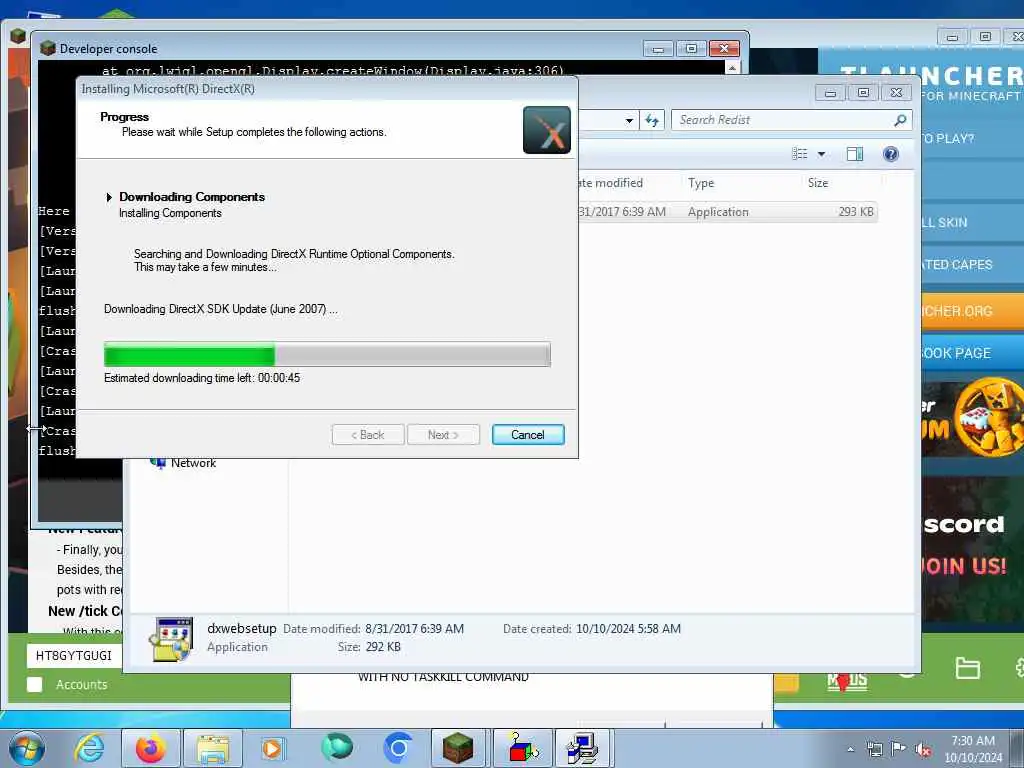
Task: Open the Windows Start orb
Action: point(27,748)
